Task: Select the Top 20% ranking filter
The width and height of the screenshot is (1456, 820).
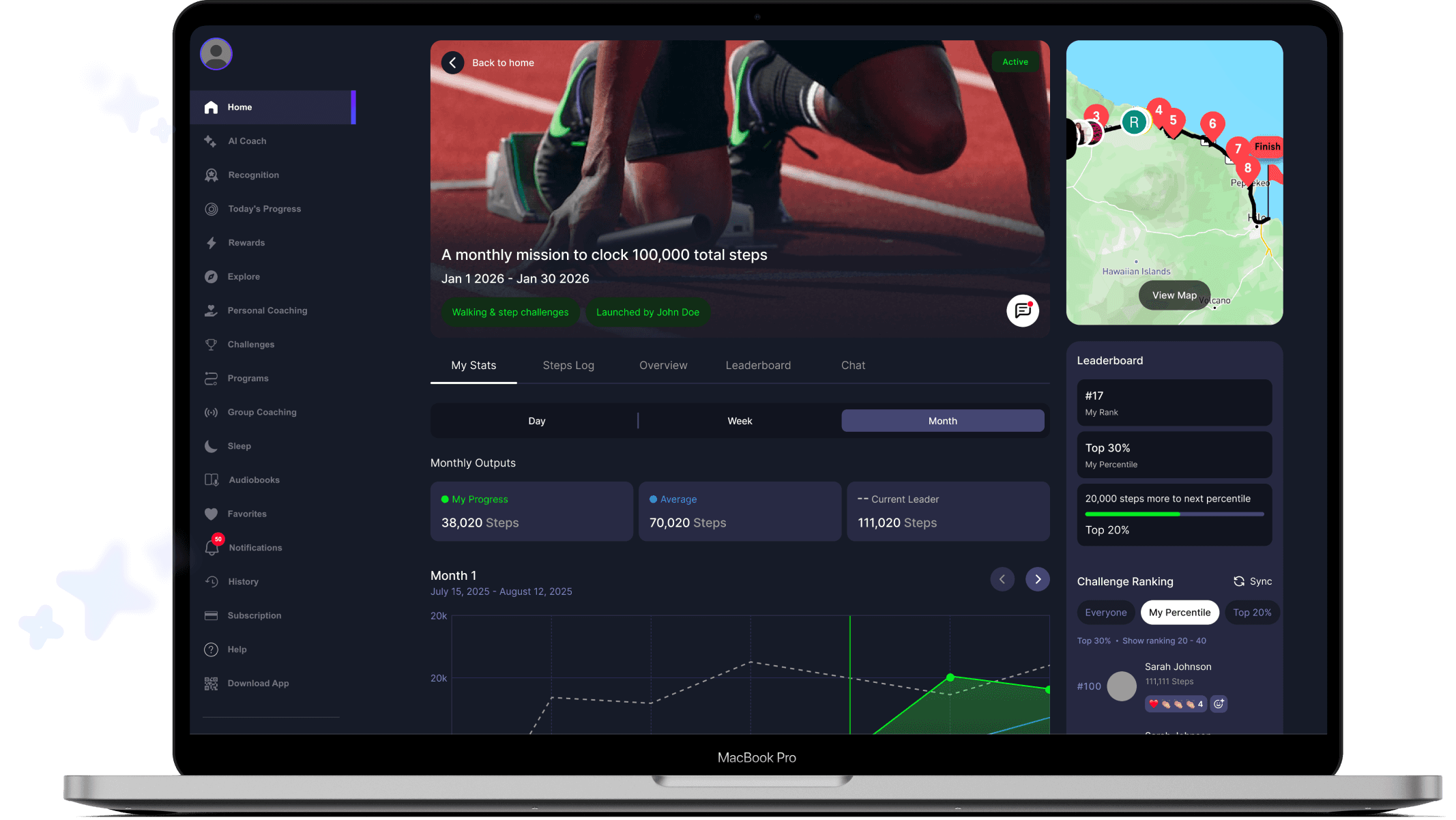Action: [x=1251, y=613]
